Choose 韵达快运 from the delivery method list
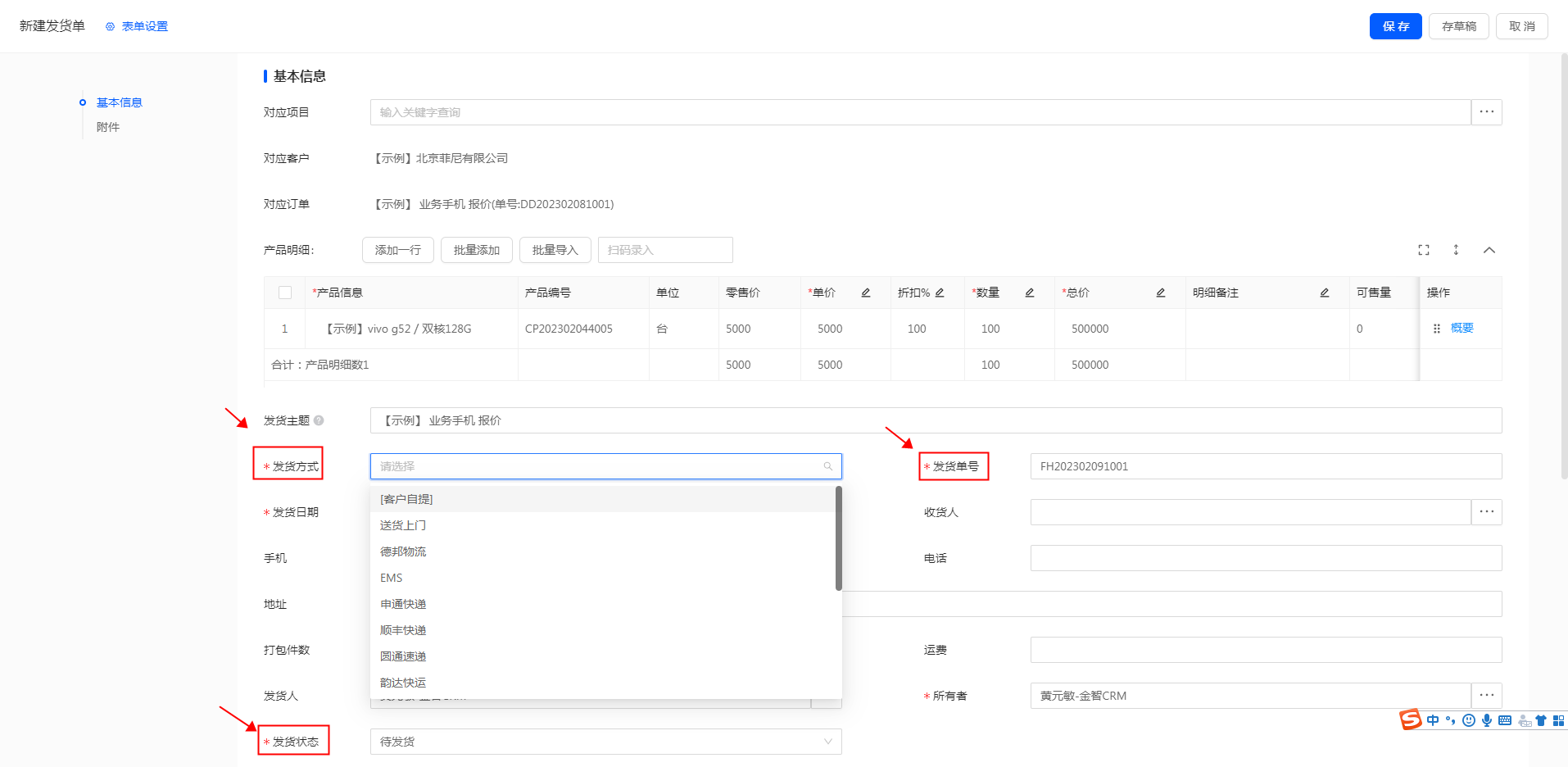The image size is (1568, 767). pos(602,683)
